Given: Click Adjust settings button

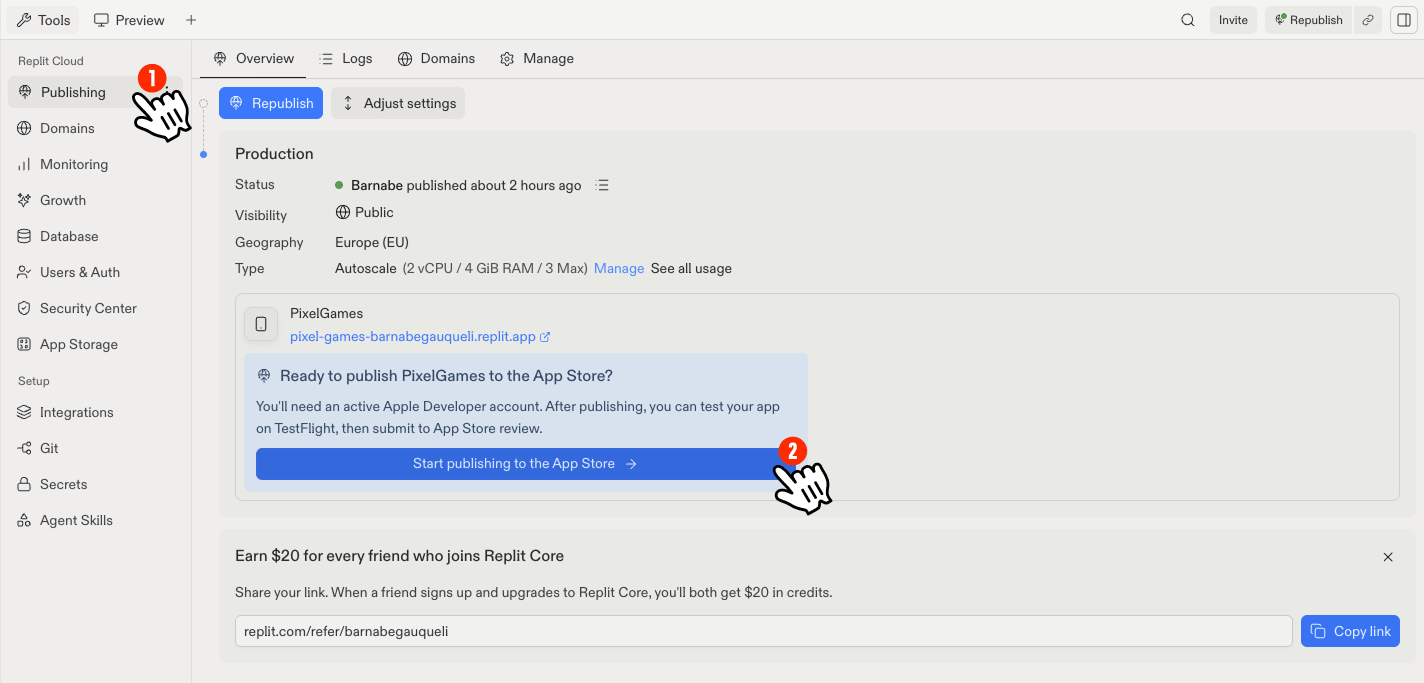Looking at the screenshot, I should [398, 103].
